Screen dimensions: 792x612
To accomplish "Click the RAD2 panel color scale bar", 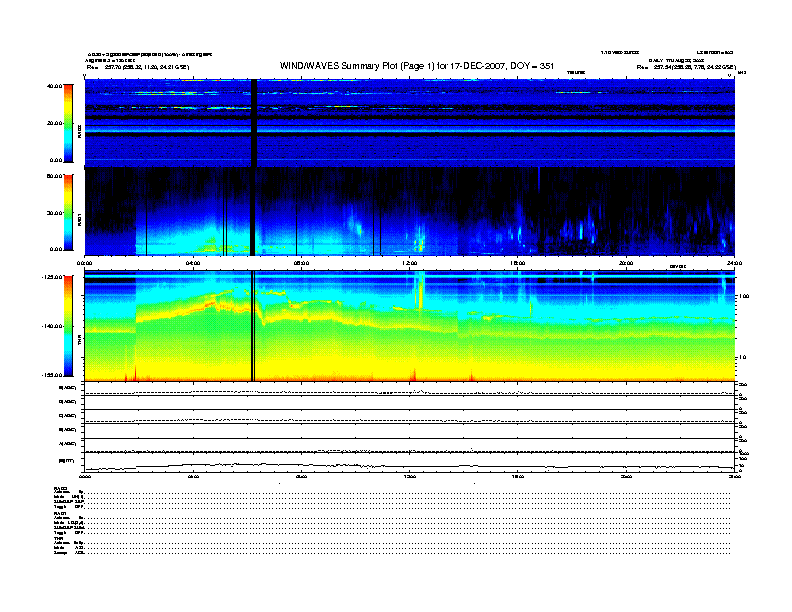I will coord(68,123).
